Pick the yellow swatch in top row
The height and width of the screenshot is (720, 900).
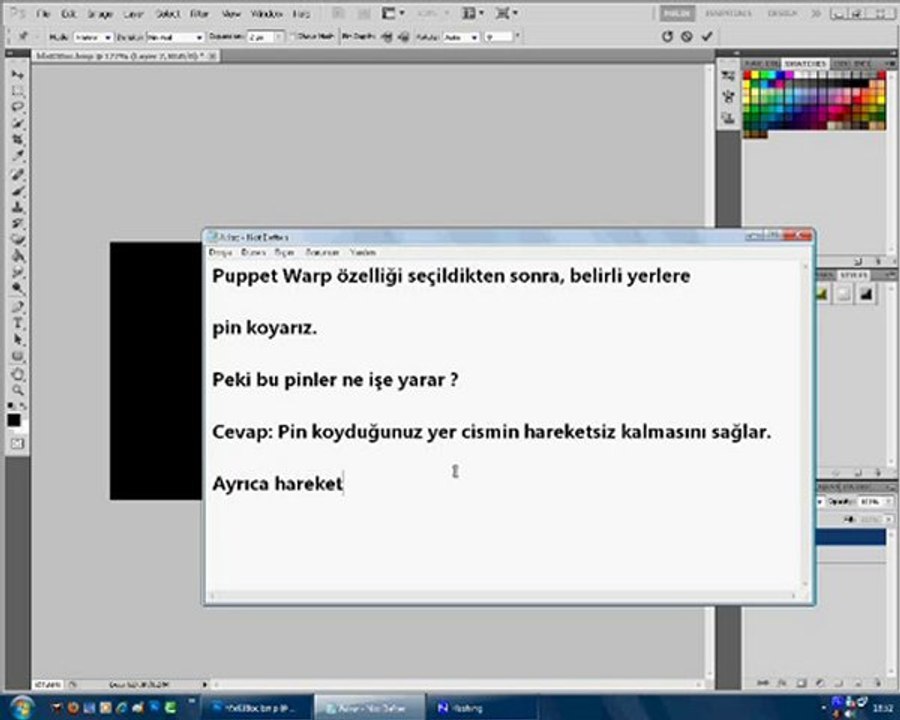click(755, 75)
